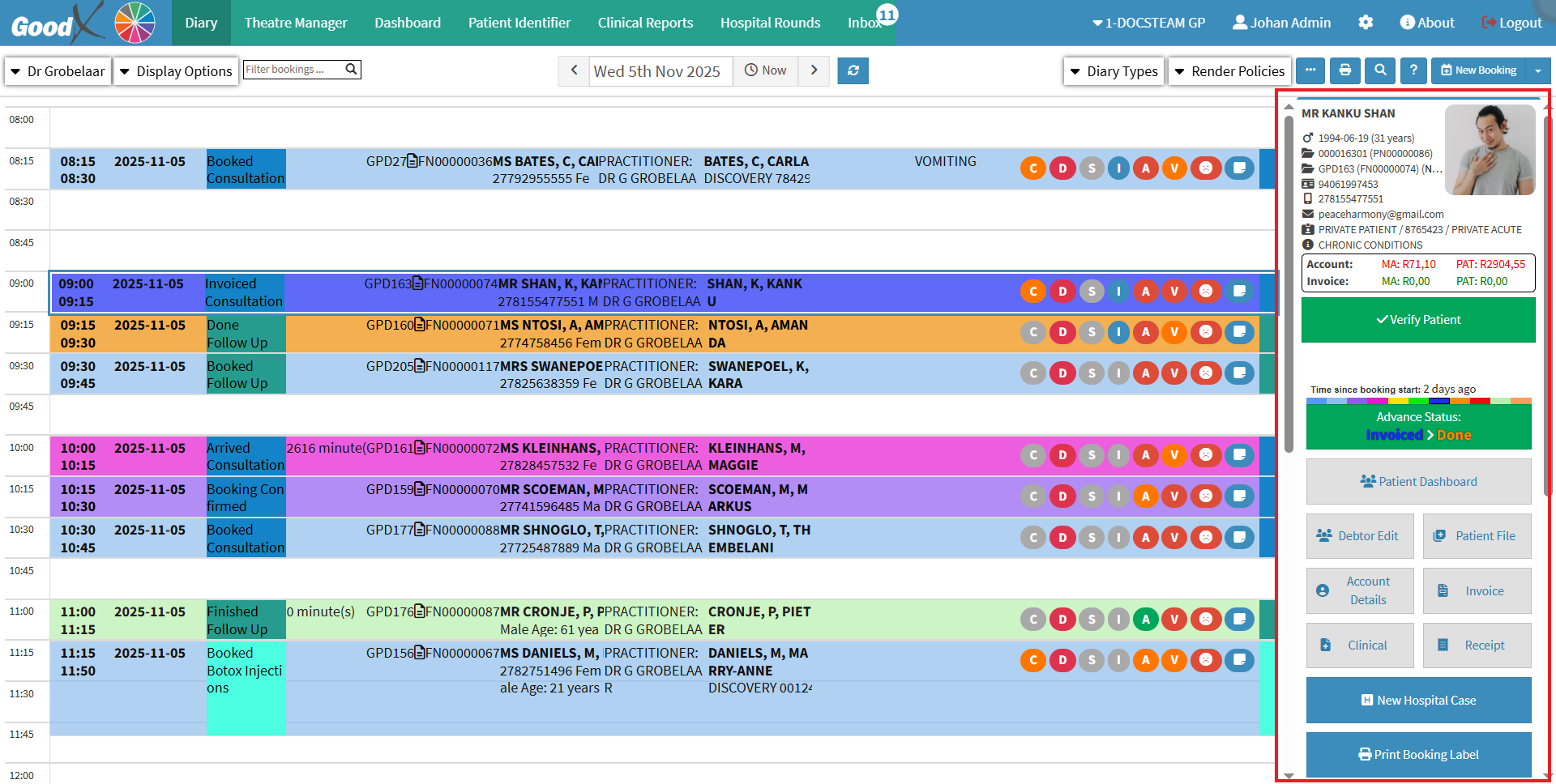Click the colored booking status progress strip
This screenshot has height=784, width=1556.
(x=1418, y=401)
